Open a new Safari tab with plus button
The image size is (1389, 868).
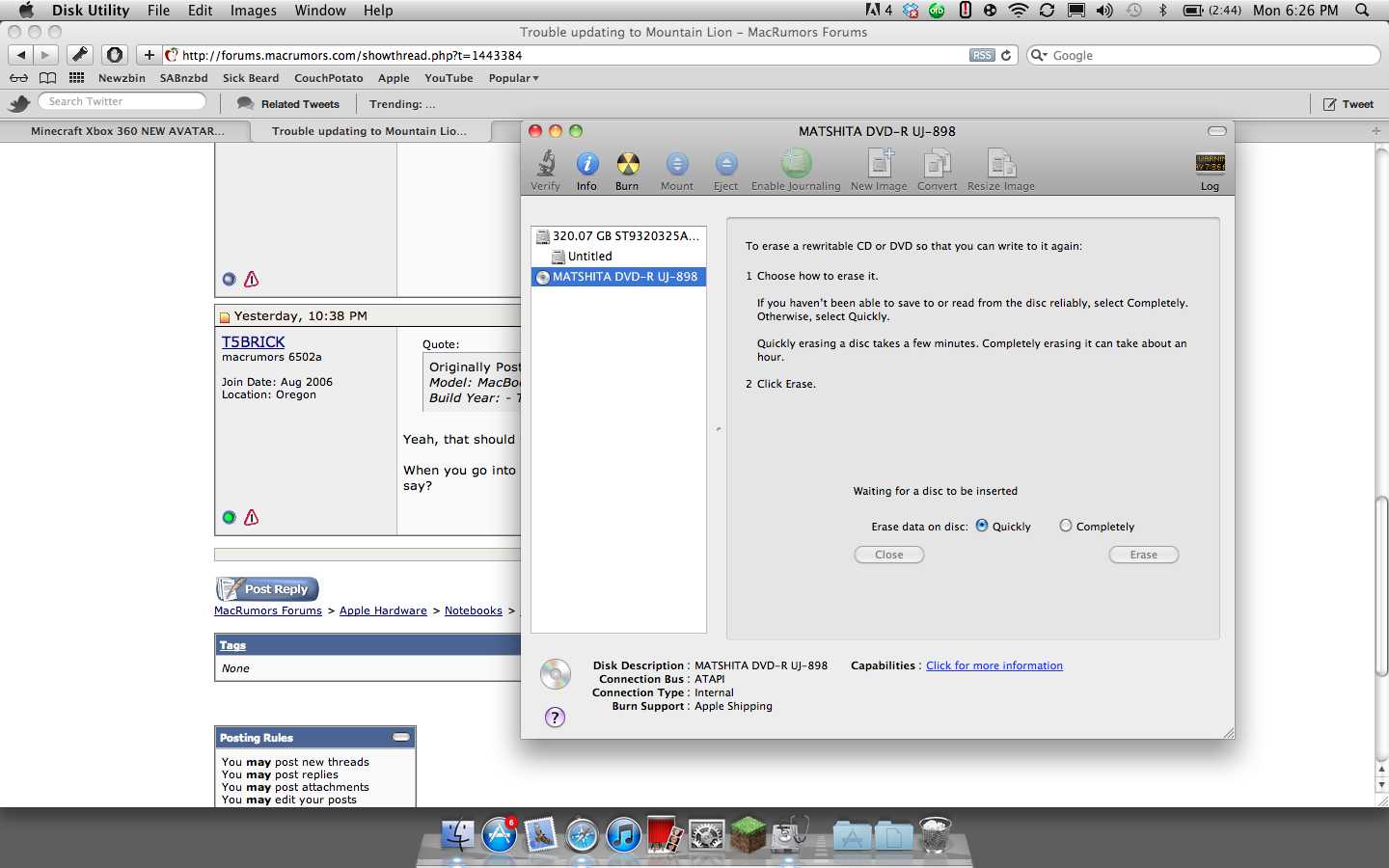pos(1376,131)
